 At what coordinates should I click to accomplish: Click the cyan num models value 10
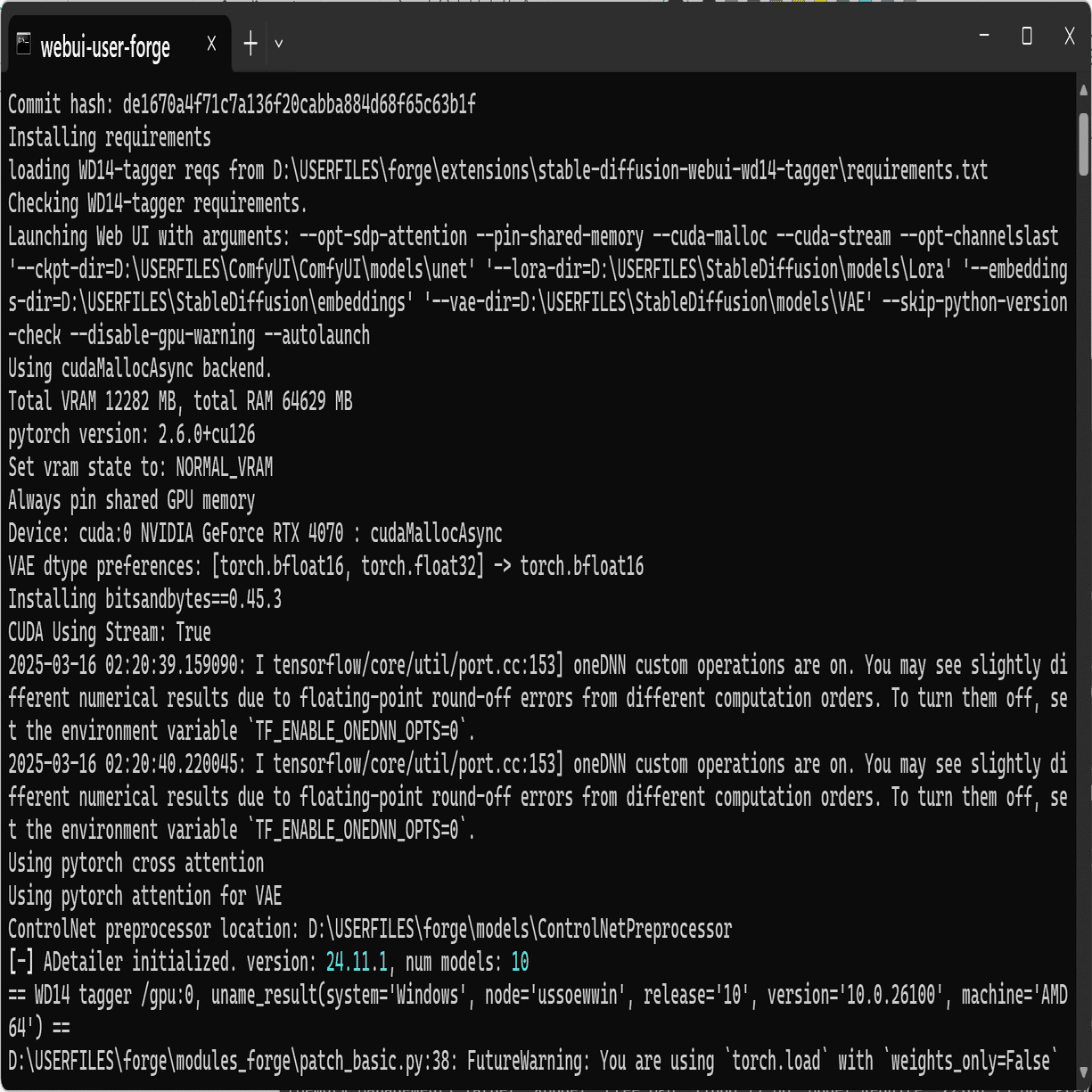point(520,963)
